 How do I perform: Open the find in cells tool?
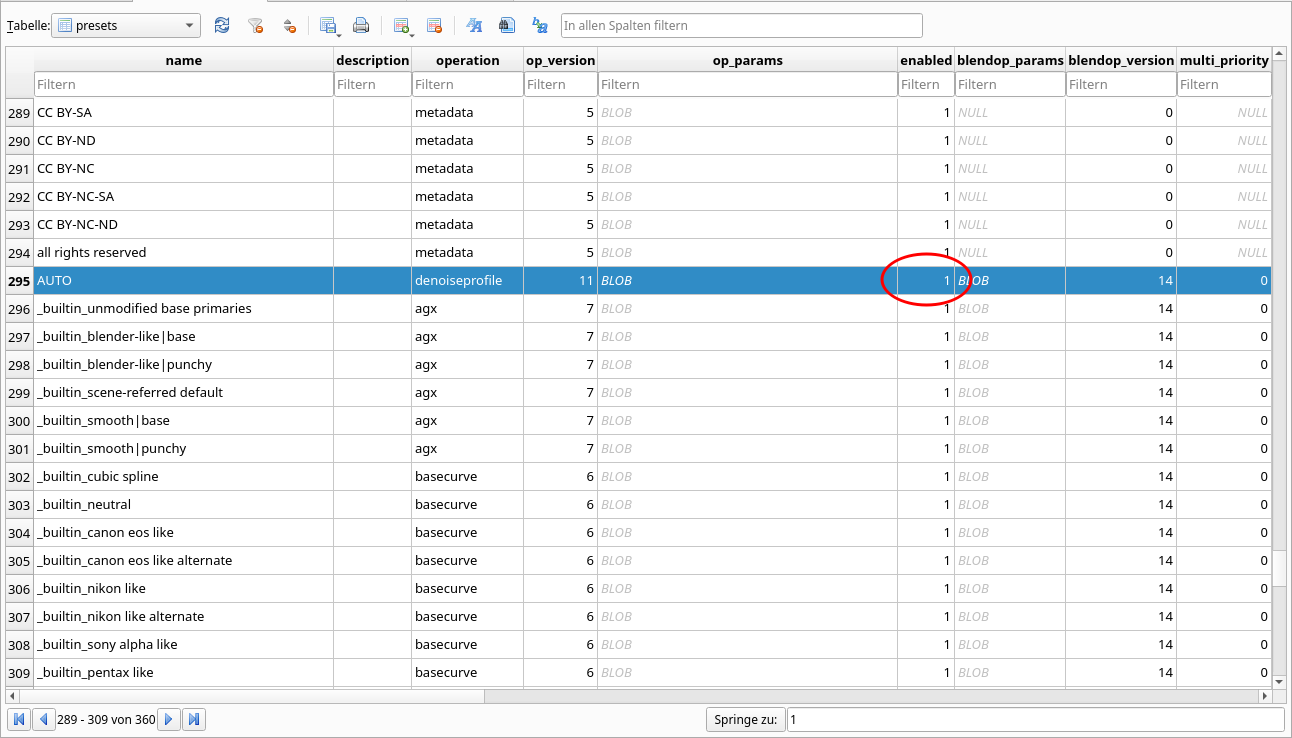[x=507, y=25]
